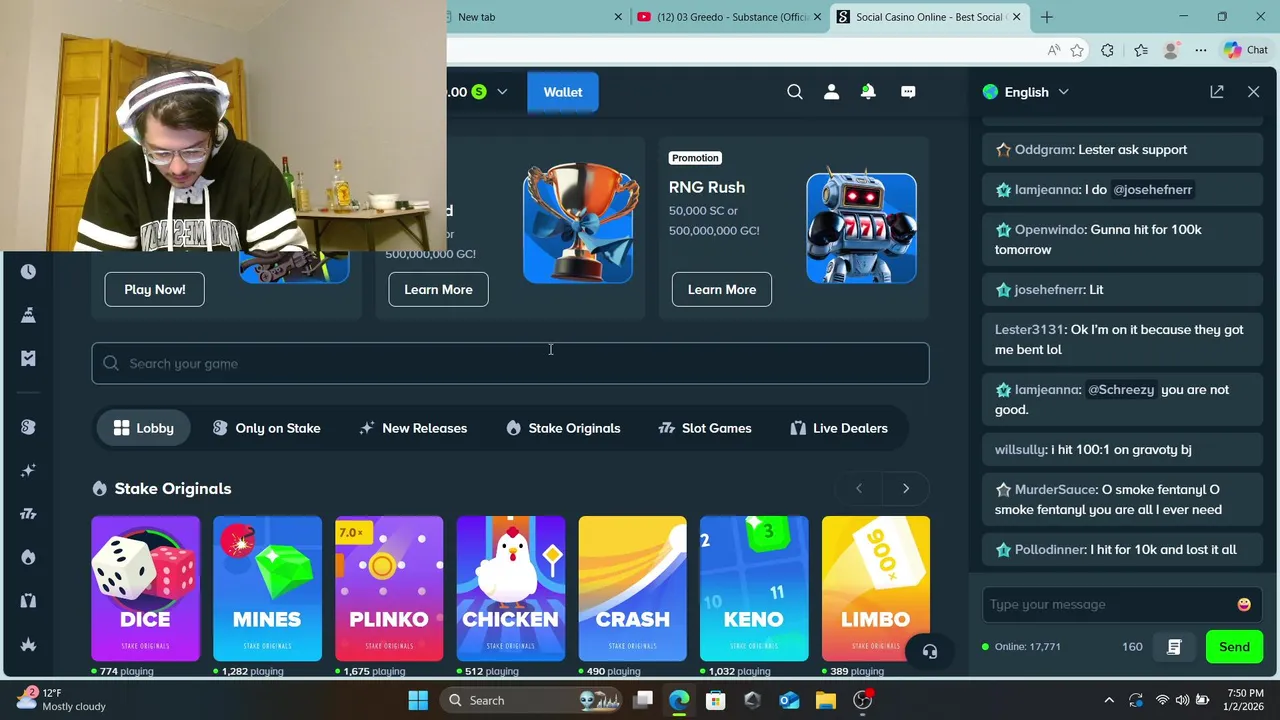Screen dimensions: 1280x720
Task: Open the Limbo game thumbnail
Action: pyautogui.click(x=876, y=588)
